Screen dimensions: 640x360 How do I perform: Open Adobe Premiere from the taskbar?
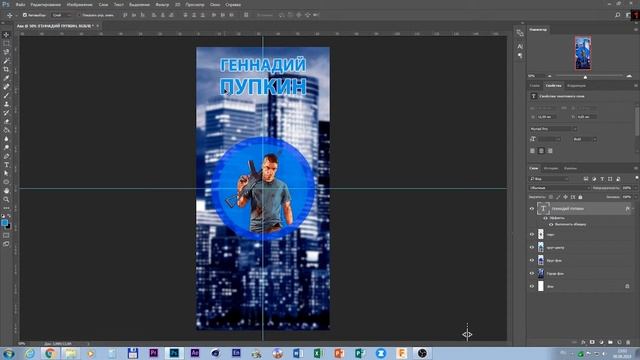pos(153,353)
